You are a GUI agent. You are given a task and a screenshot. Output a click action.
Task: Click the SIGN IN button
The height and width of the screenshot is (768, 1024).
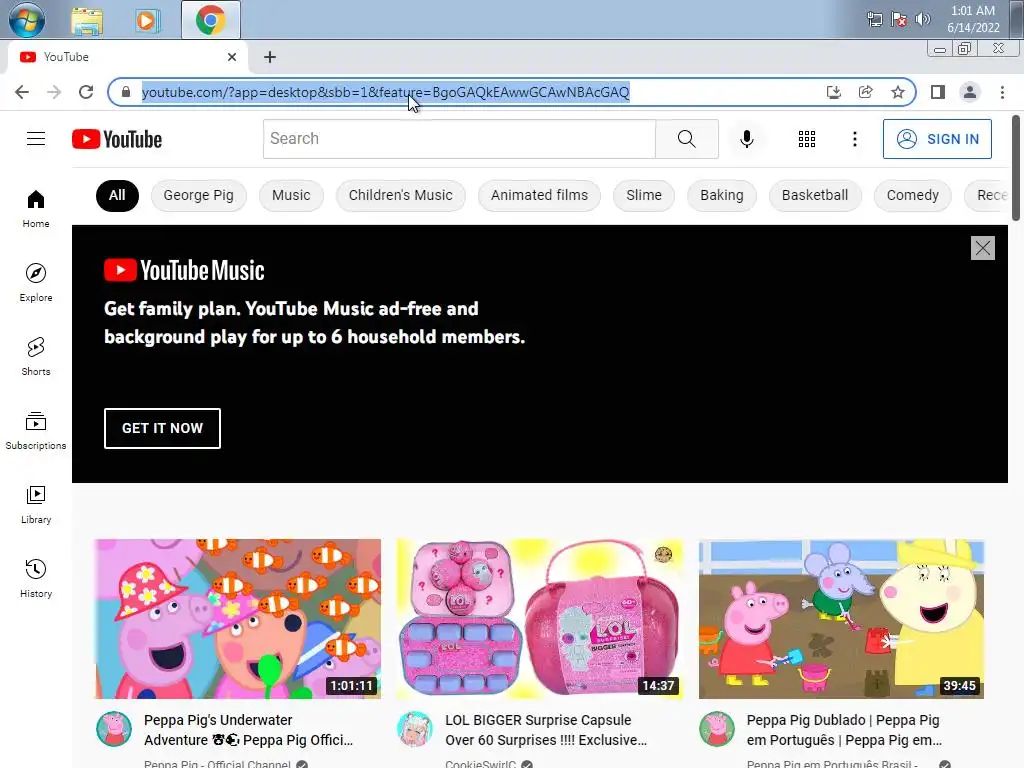937,138
